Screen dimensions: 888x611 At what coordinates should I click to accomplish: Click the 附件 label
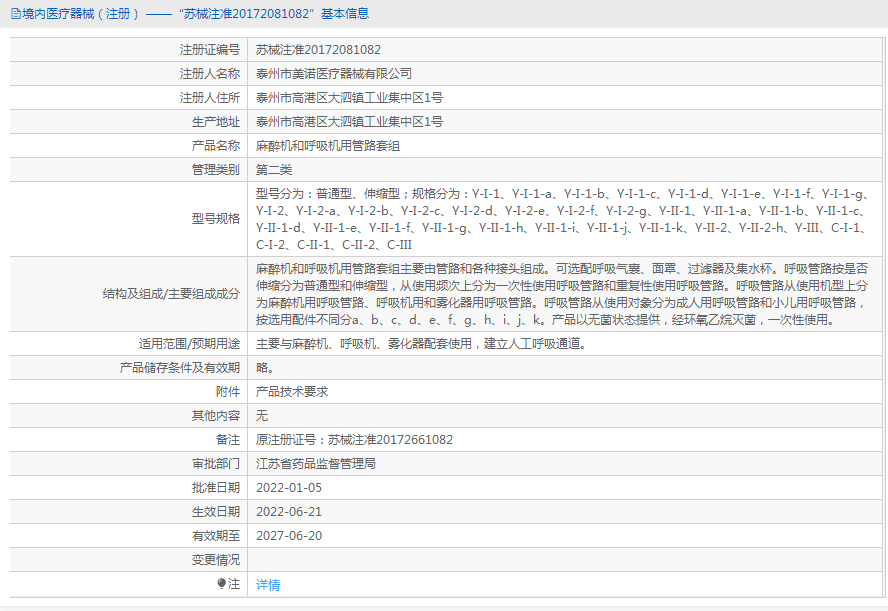click(x=228, y=392)
